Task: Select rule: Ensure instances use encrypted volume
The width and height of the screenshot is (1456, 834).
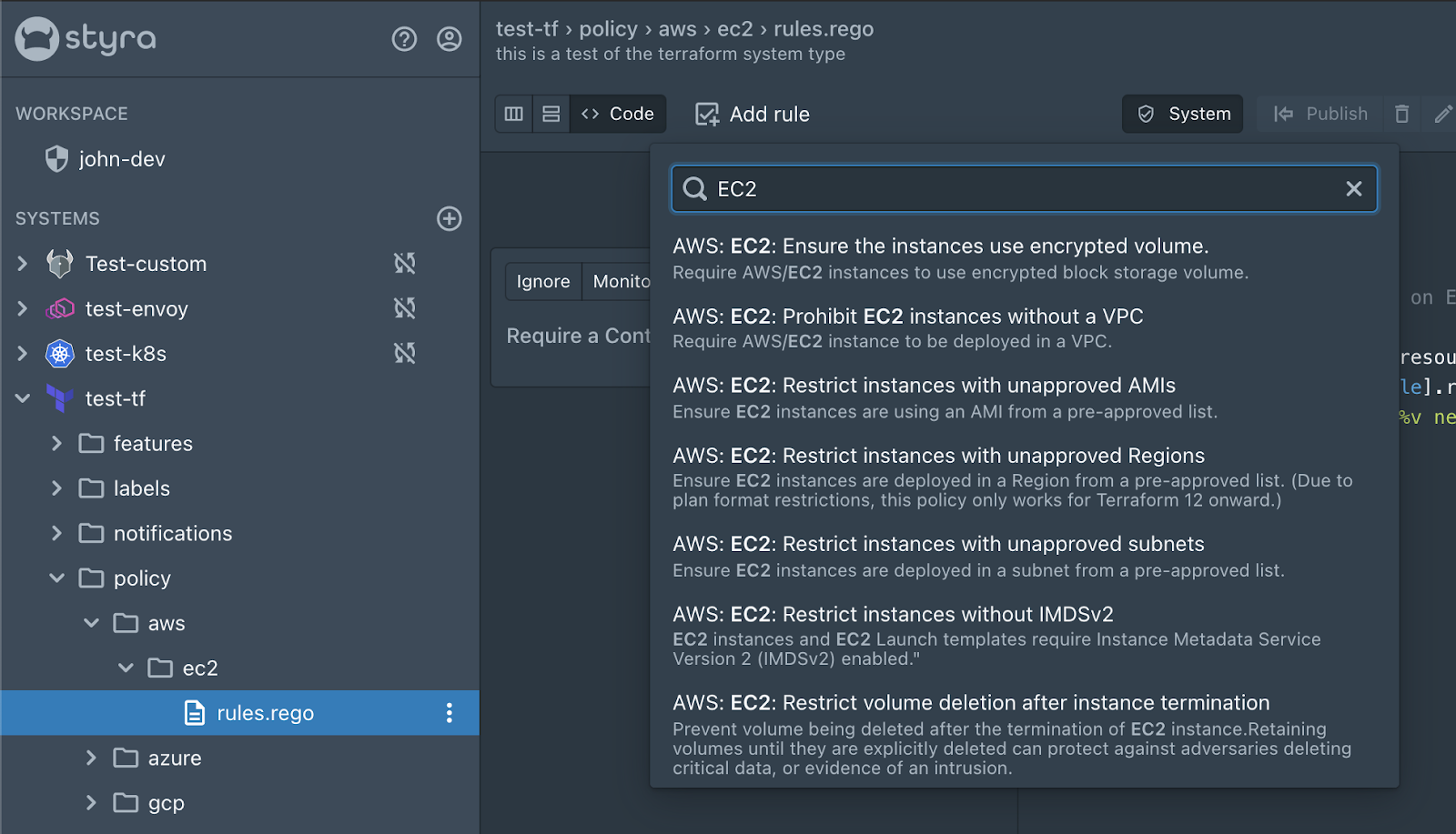Action: pyautogui.click(x=1025, y=258)
